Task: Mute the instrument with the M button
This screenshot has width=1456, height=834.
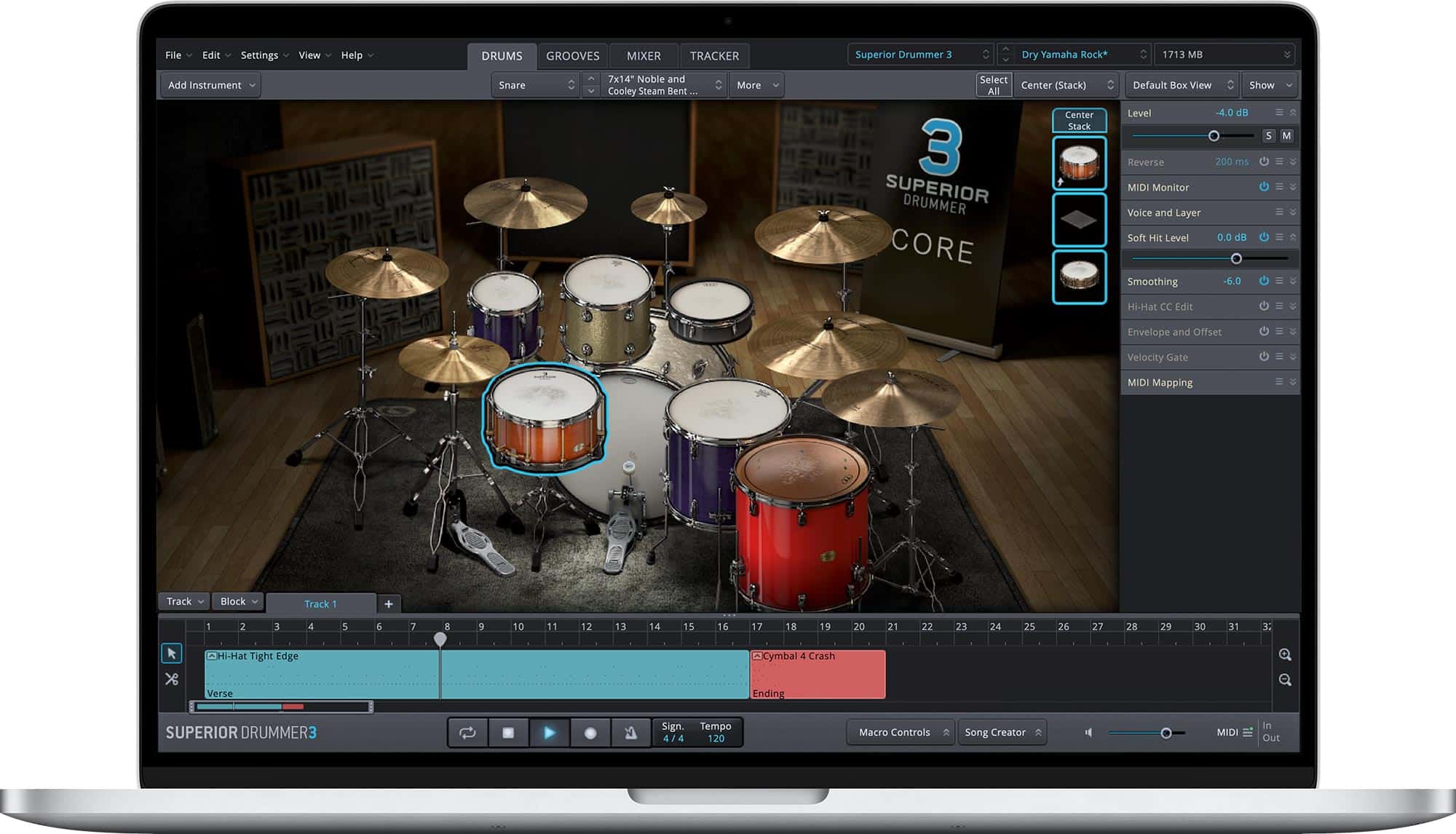Action: tap(1286, 136)
